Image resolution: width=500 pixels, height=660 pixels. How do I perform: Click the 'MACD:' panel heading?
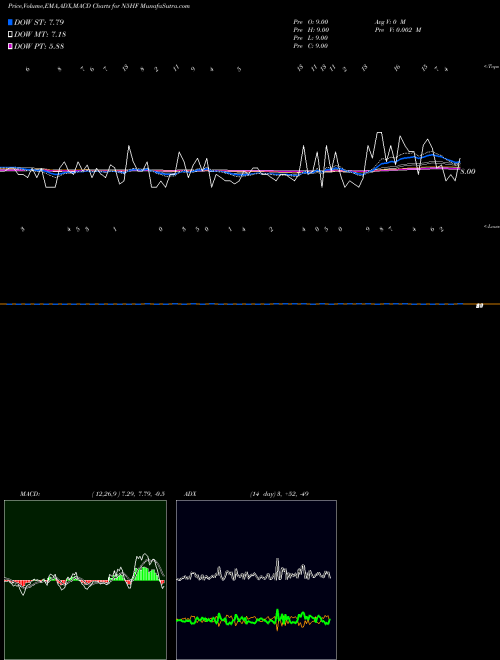pos(30,494)
